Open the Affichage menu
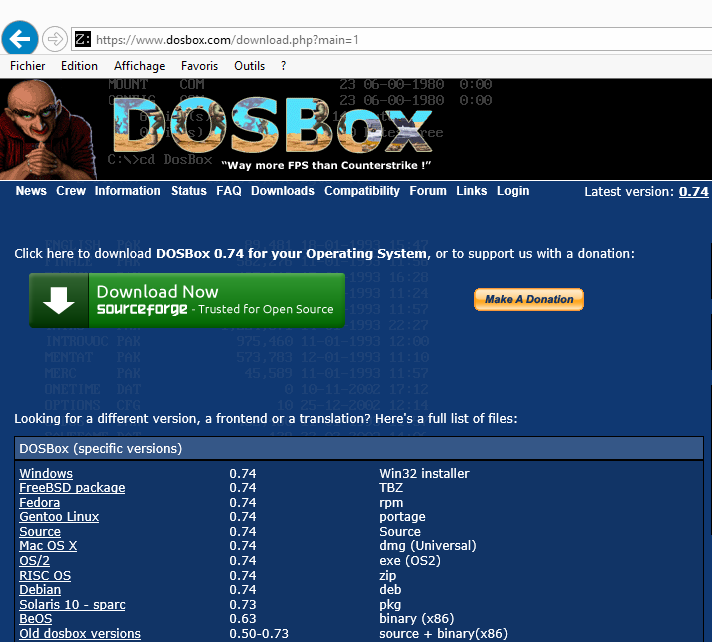 click(x=139, y=66)
